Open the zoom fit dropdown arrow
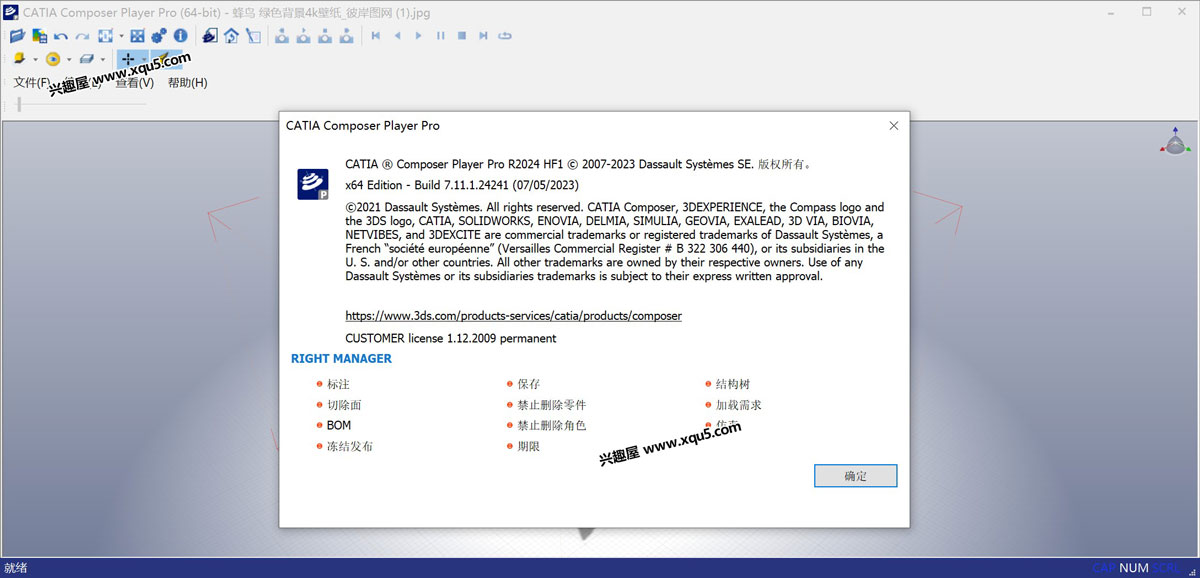The image size is (1200, 578). (121, 36)
